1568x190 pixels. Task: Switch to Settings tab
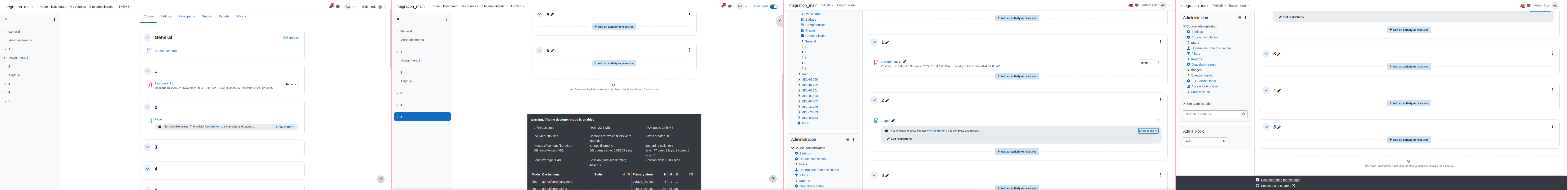(x=166, y=16)
